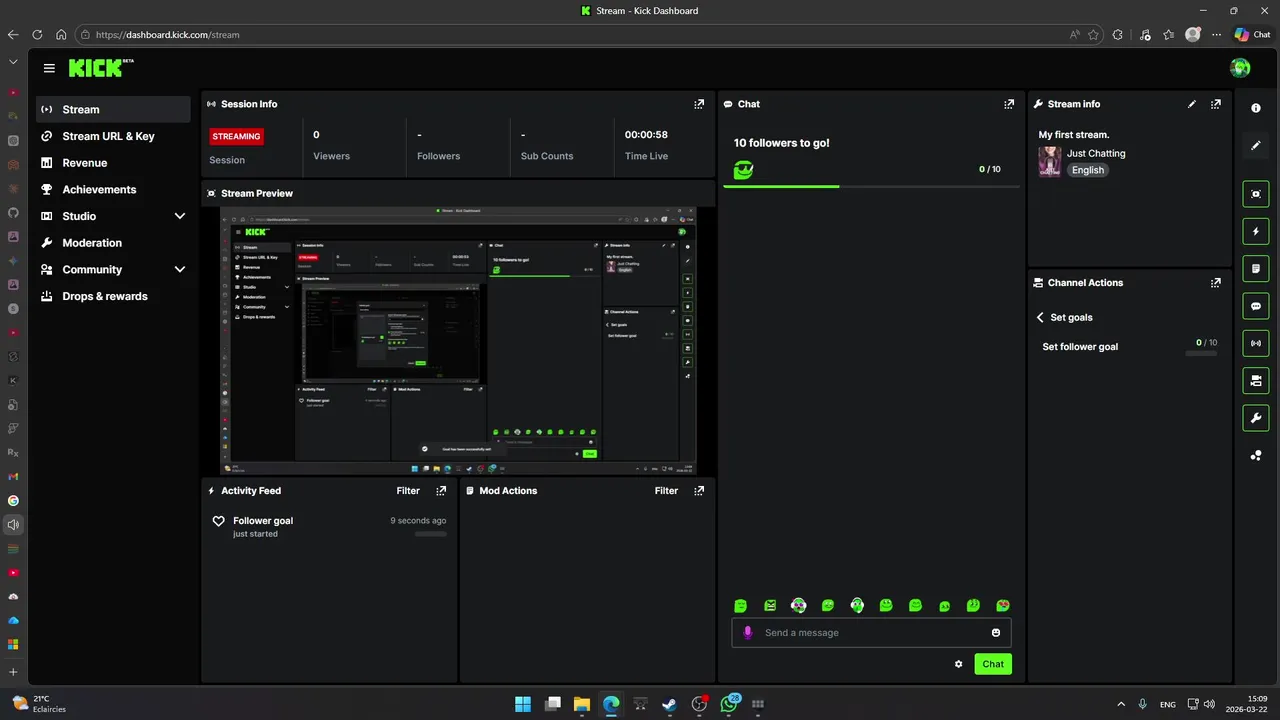Click the Send a message field
Image resolution: width=1280 pixels, height=720 pixels.
click(x=871, y=633)
